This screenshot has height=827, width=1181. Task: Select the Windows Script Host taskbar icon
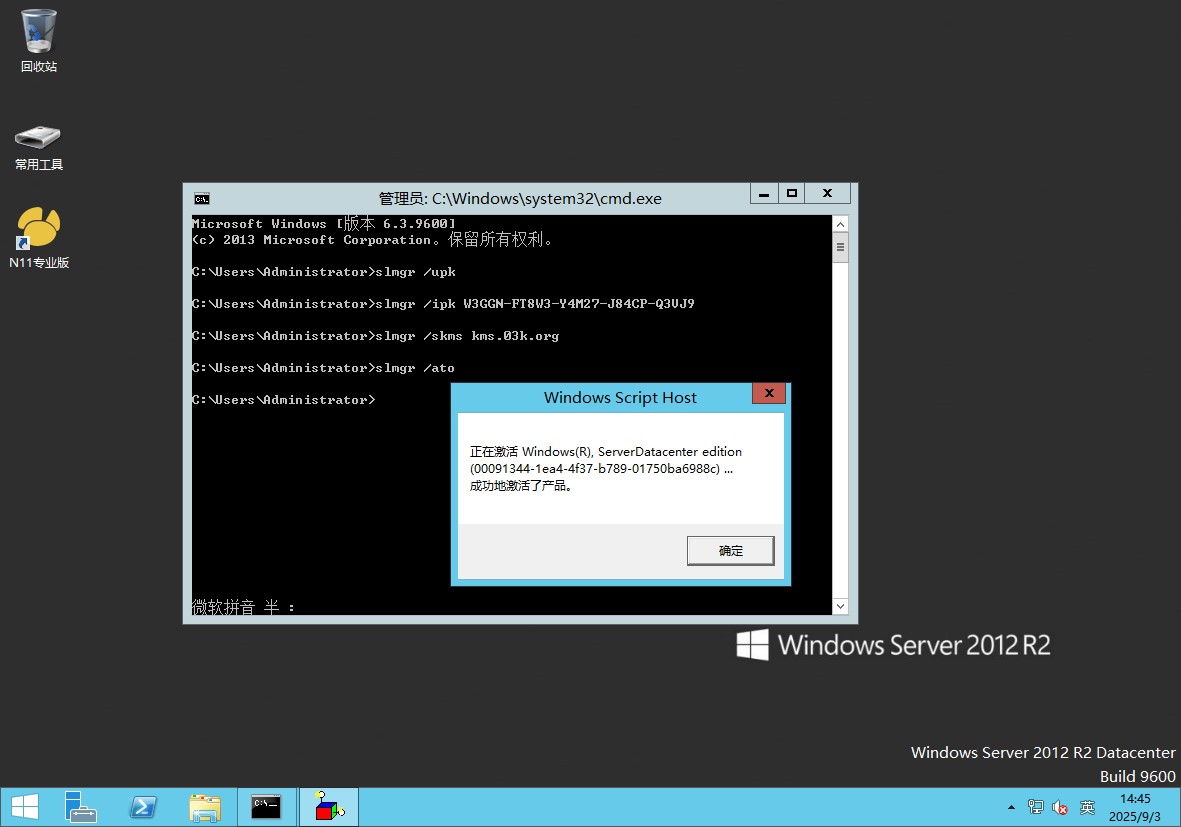click(328, 806)
